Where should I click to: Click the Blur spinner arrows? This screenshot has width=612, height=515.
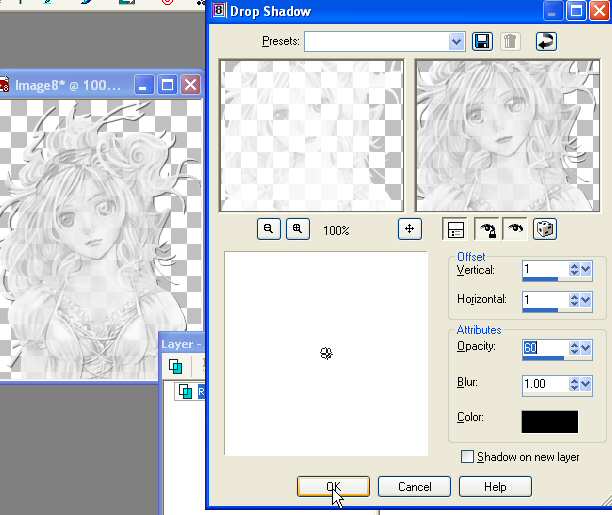[x=574, y=384]
